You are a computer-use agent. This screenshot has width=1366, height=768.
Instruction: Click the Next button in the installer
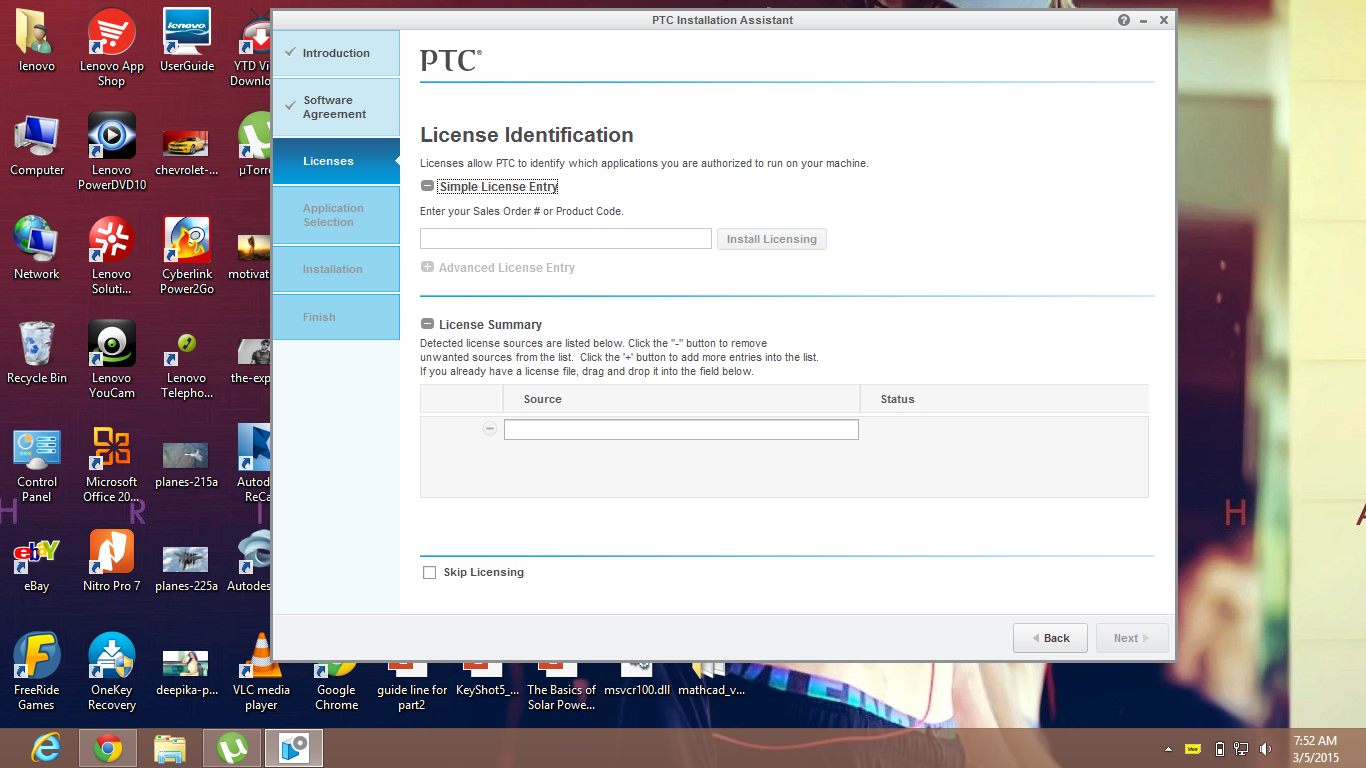[x=1132, y=638]
